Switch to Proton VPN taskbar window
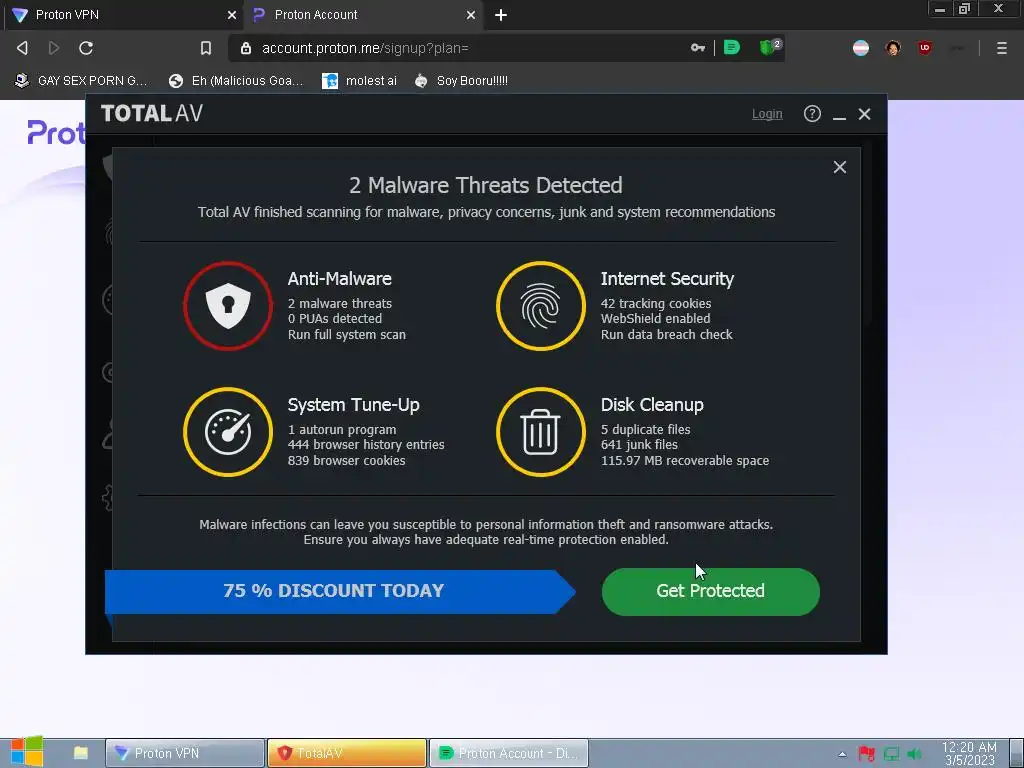Viewport: 1024px width, 768px height. 185,753
